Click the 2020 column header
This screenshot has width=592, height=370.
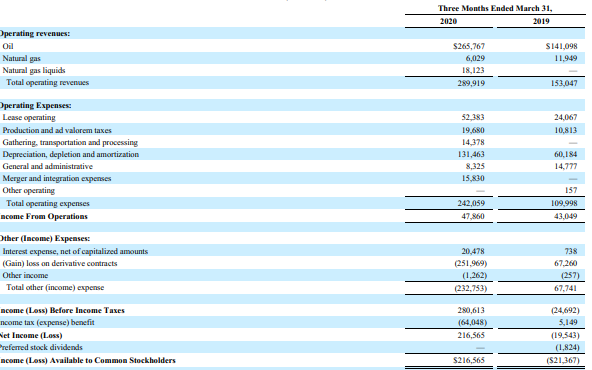click(448, 22)
